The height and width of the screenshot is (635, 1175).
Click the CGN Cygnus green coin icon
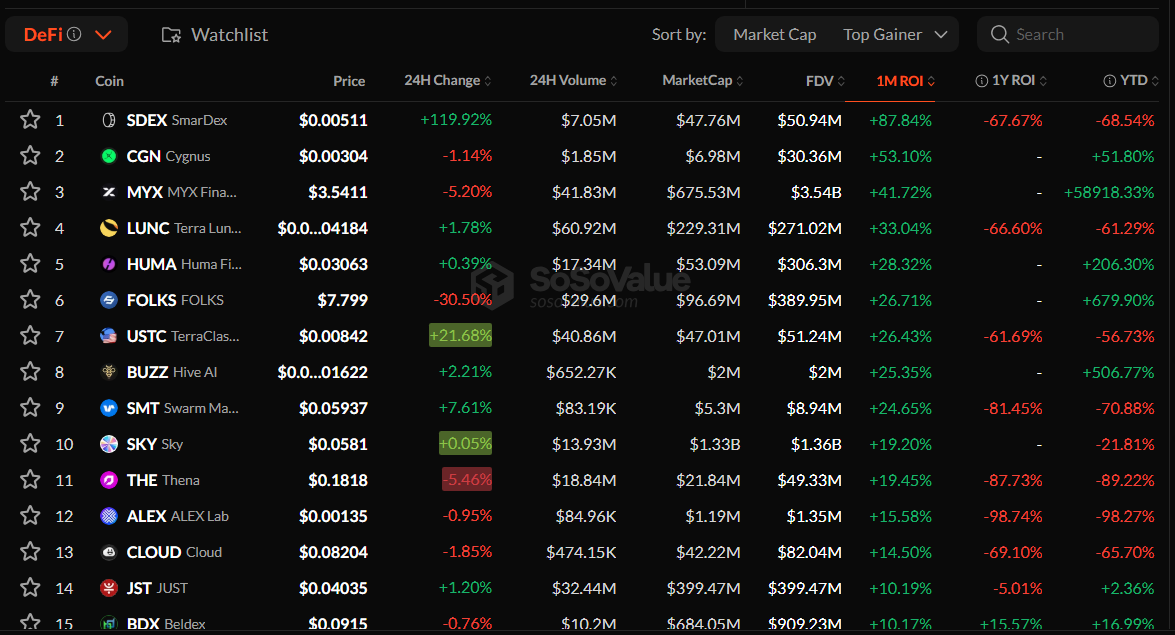point(109,156)
